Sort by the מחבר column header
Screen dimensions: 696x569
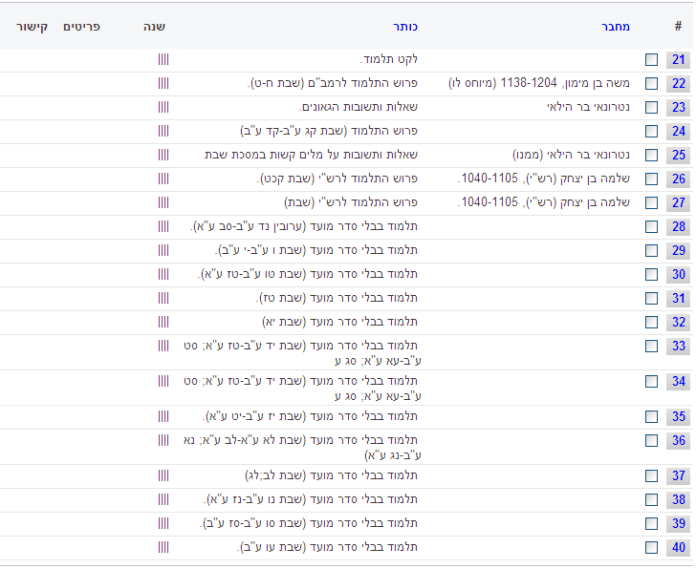tap(616, 26)
